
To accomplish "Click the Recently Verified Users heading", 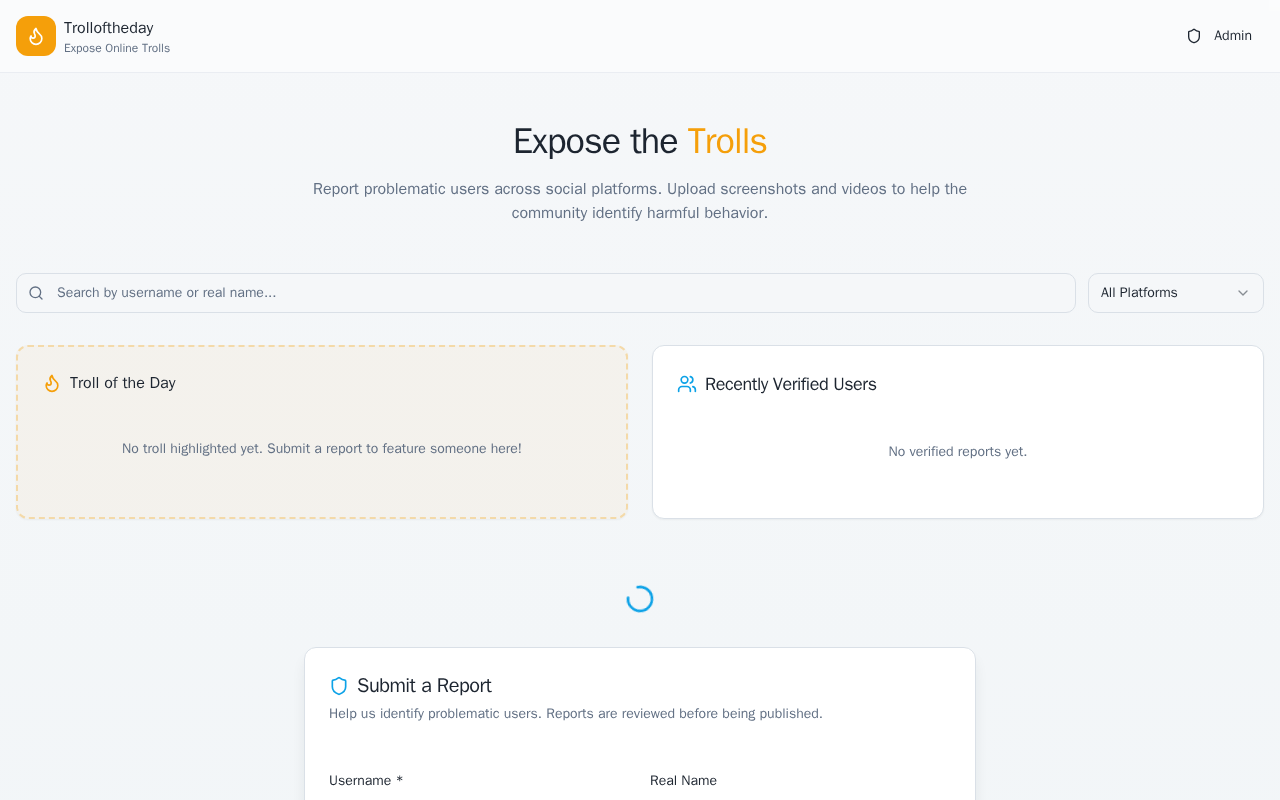I will coord(791,384).
